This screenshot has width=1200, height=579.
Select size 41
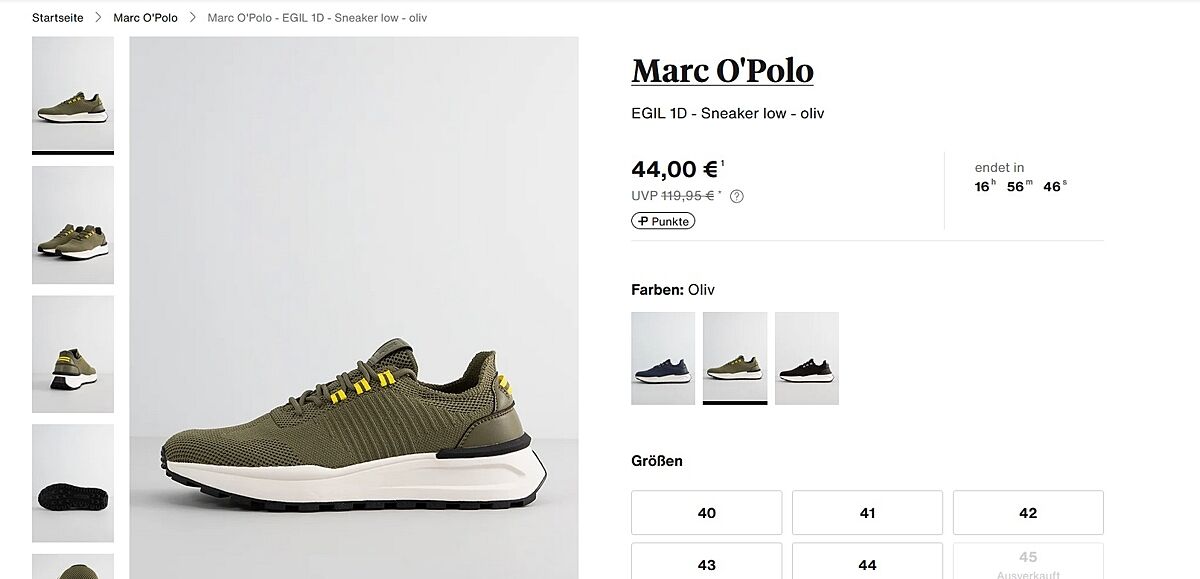(x=867, y=513)
